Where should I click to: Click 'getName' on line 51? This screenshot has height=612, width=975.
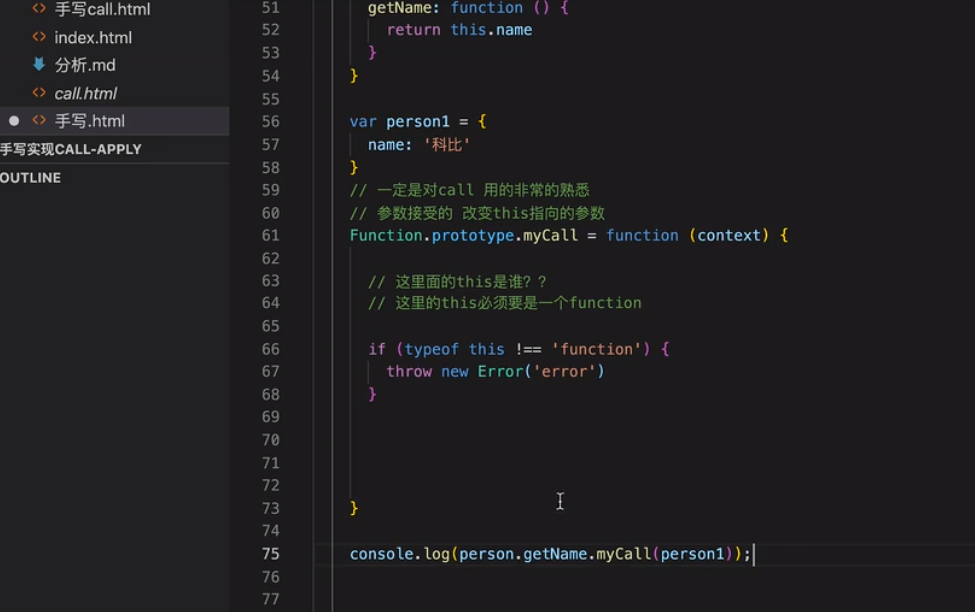tap(400, 8)
